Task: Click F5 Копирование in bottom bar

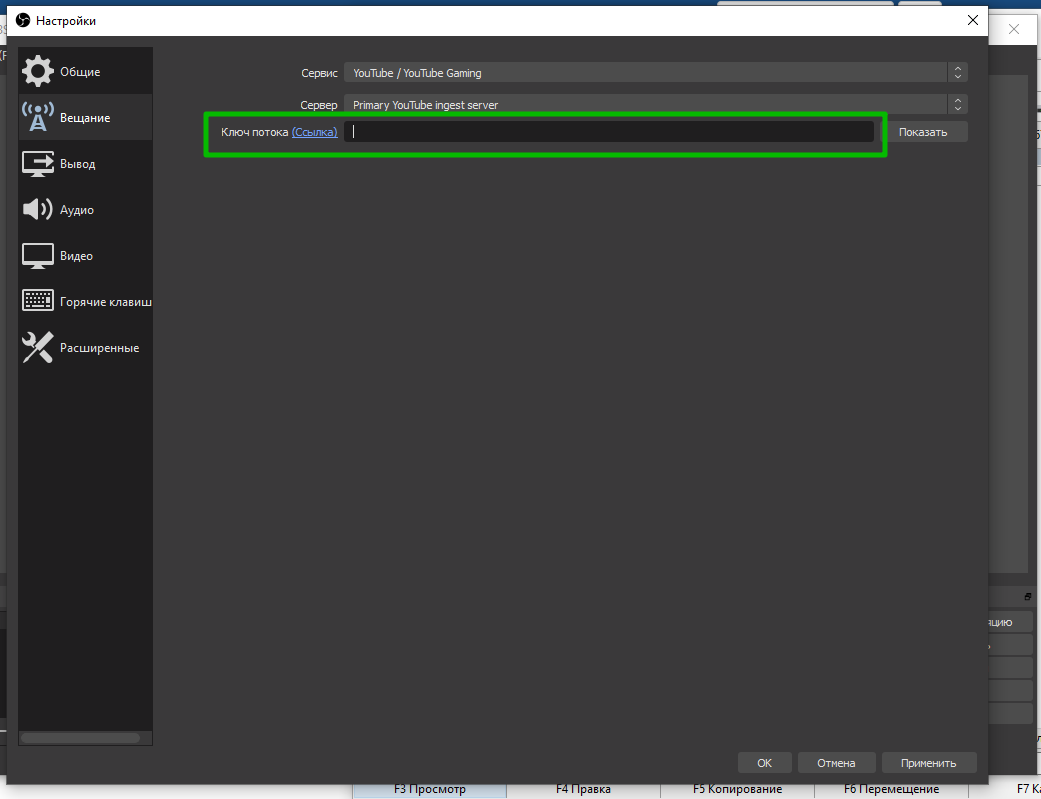Action: tap(737, 789)
